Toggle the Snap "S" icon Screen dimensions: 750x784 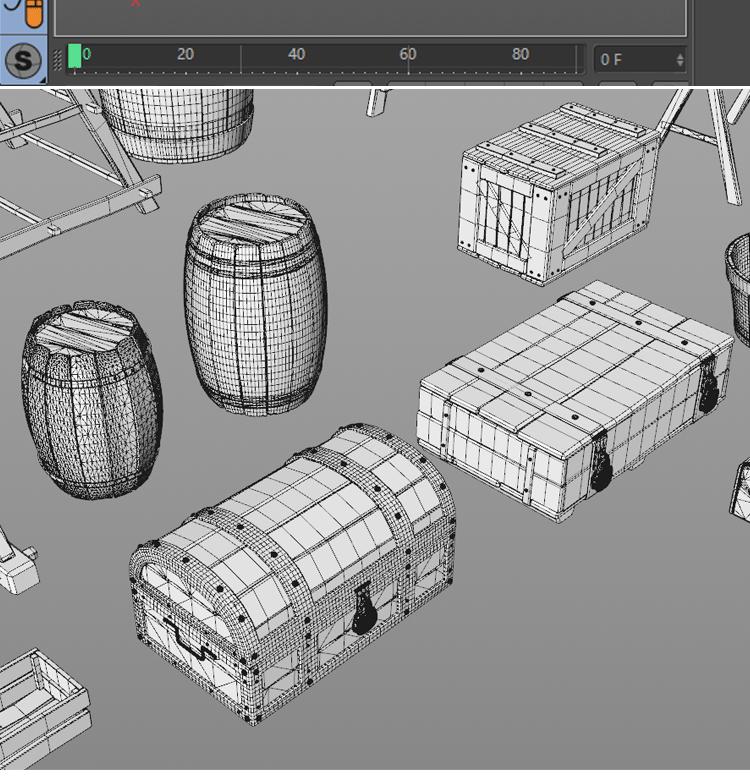tap(23, 59)
